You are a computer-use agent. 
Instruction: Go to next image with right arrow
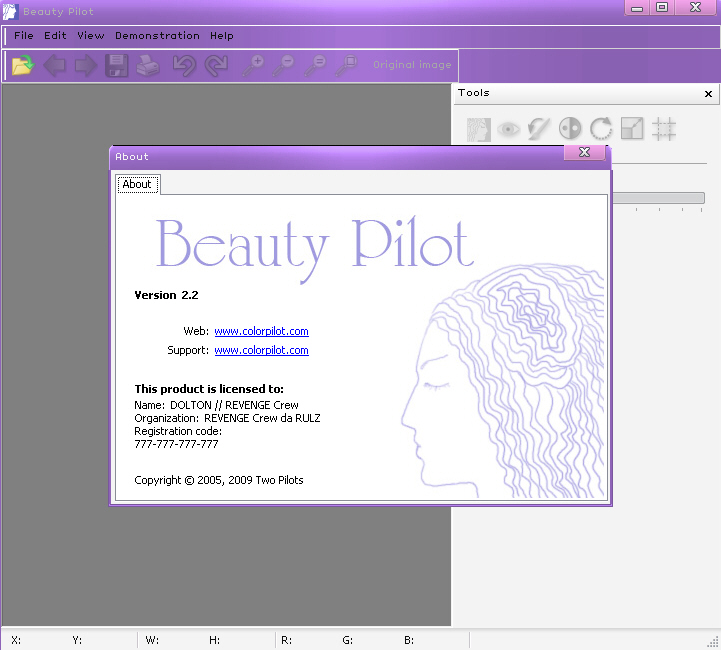(86, 65)
